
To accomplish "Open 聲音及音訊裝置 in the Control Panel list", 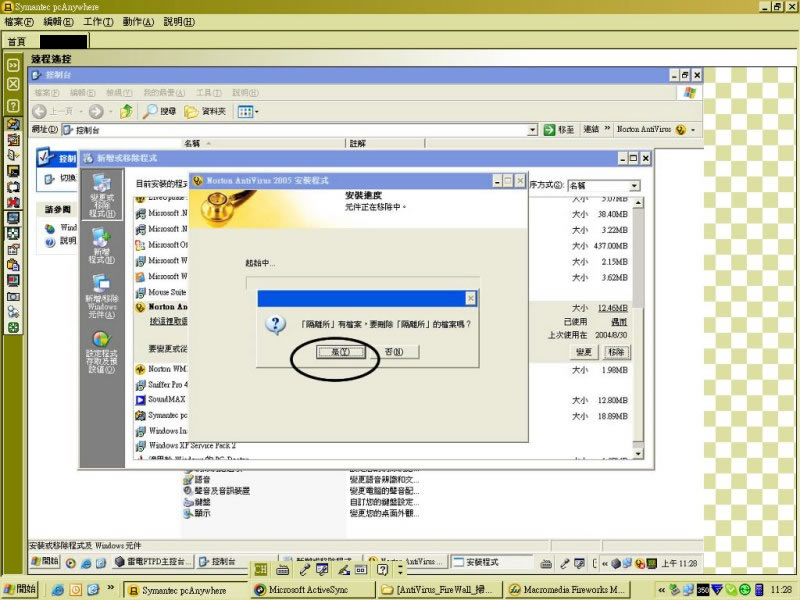I will (216, 491).
